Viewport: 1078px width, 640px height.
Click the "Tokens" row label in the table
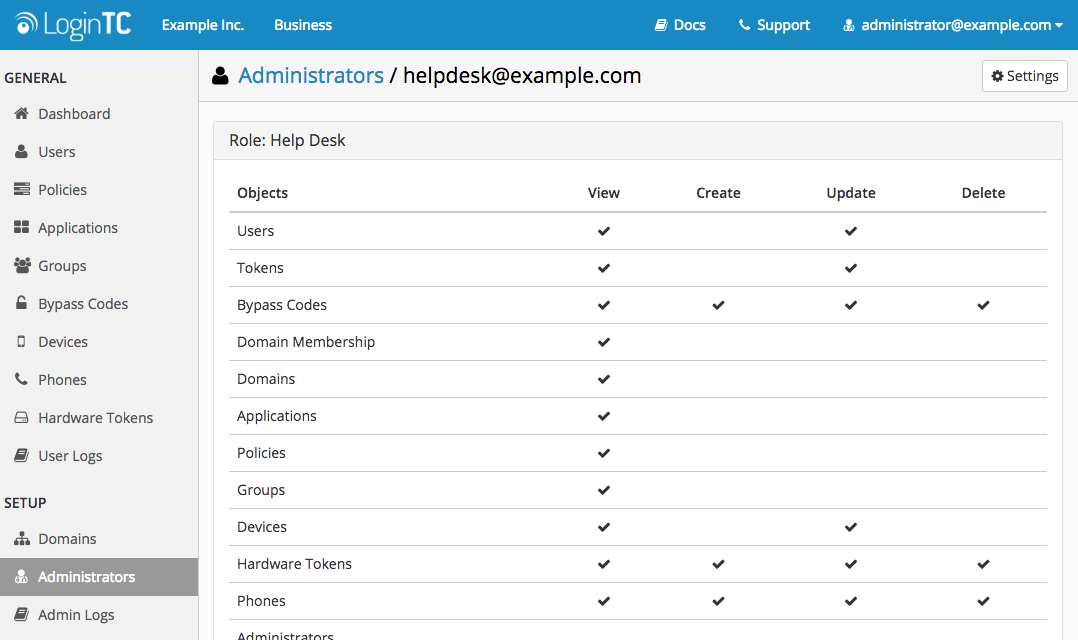(x=260, y=268)
